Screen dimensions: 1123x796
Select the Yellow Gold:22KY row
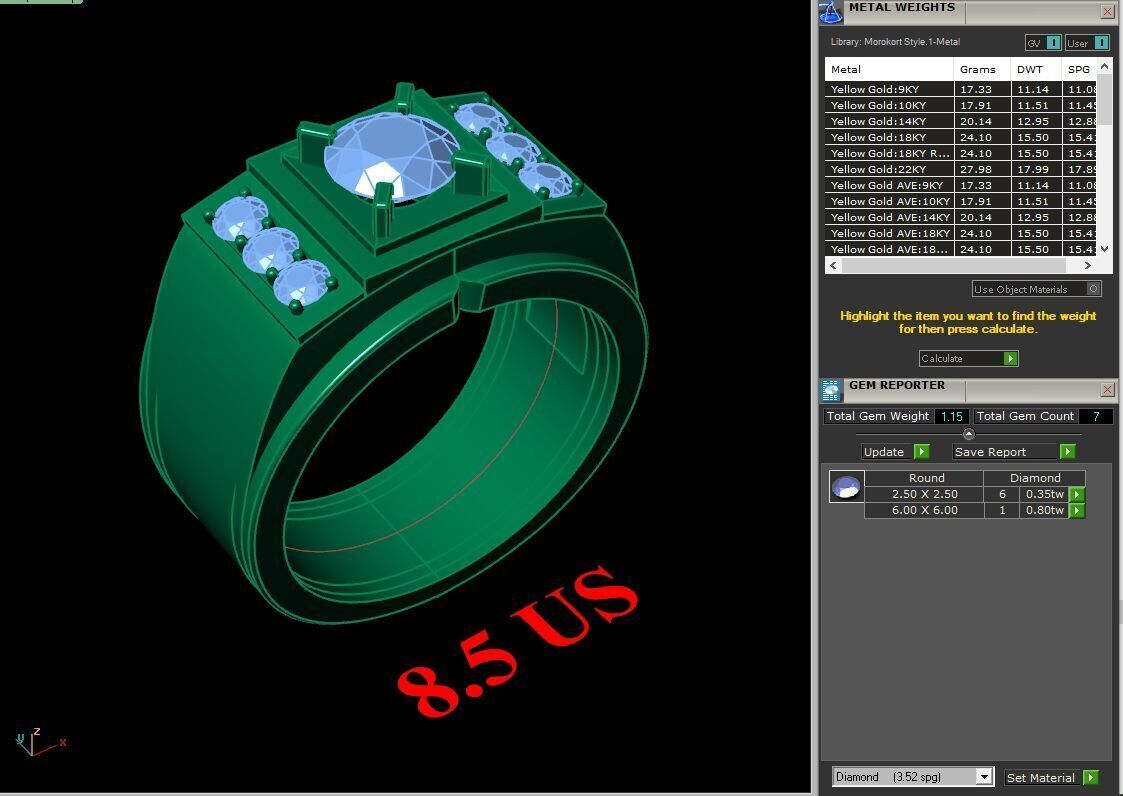tap(960, 169)
